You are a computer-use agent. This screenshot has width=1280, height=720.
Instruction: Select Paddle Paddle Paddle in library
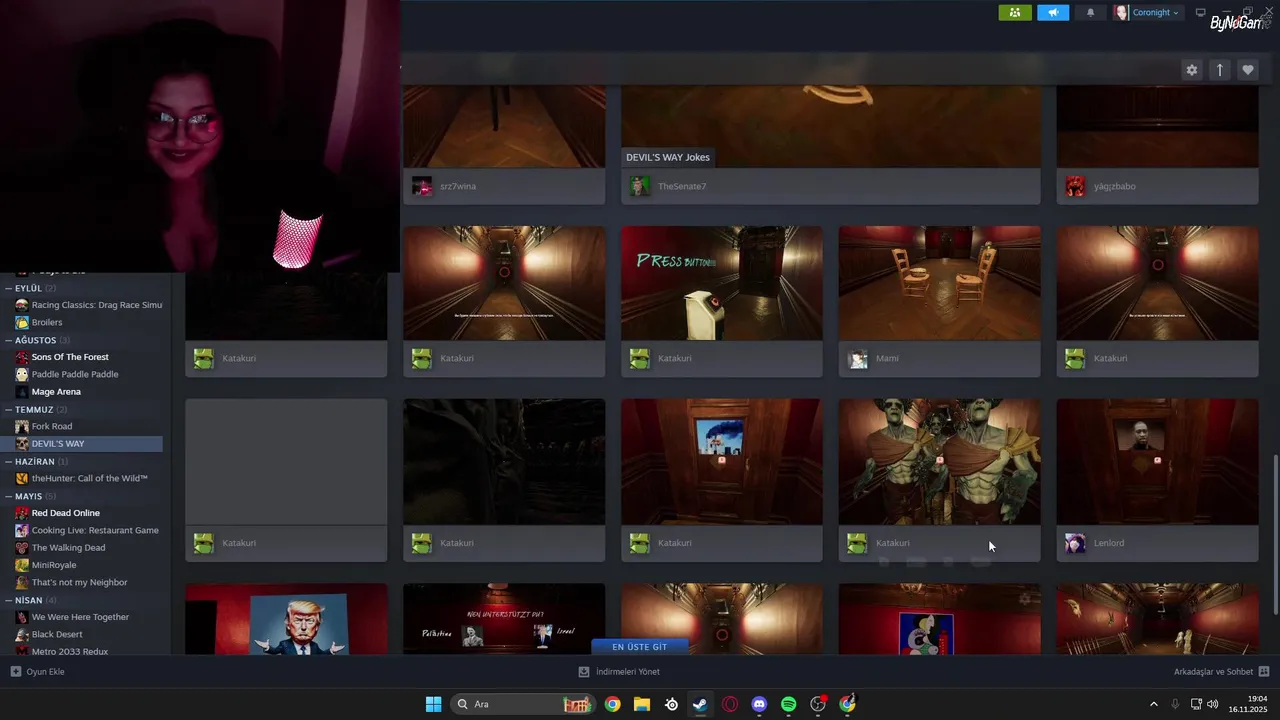pos(88,374)
